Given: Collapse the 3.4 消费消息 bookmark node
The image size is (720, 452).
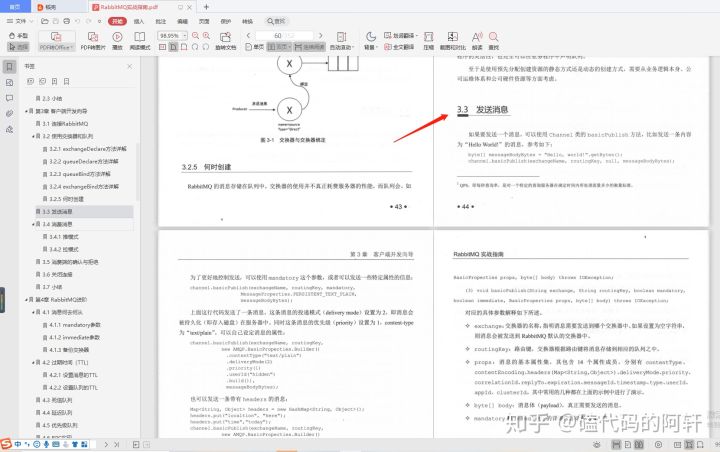Looking at the screenshot, I should [33, 224].
